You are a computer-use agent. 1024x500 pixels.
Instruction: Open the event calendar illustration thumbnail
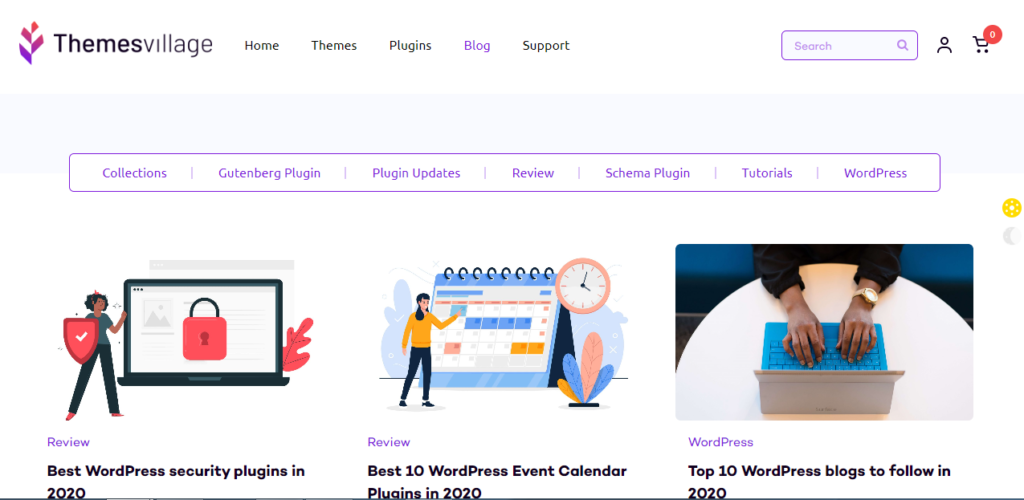tap(504, 334)
